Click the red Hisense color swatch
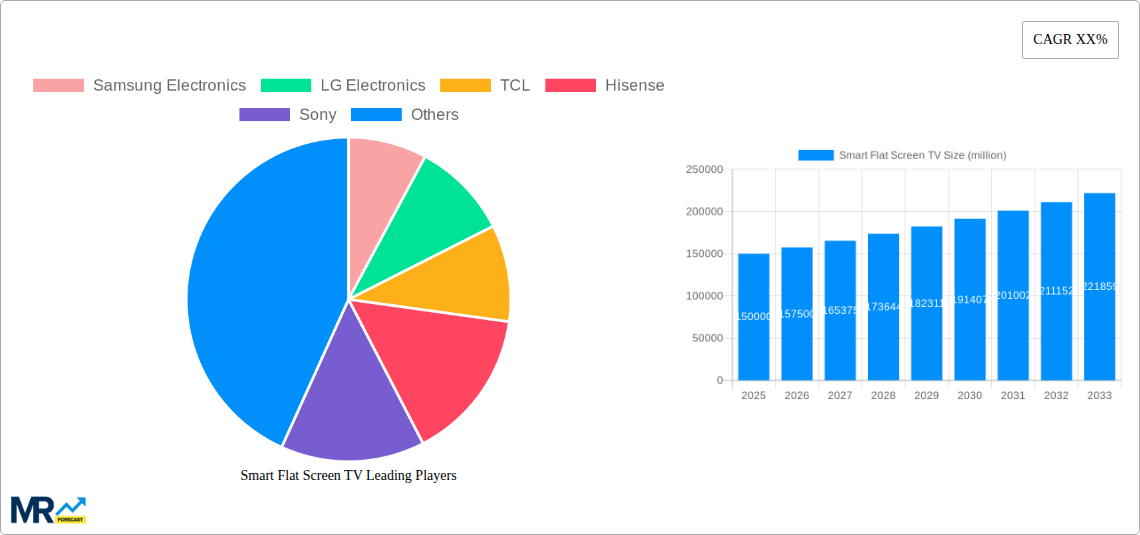 (x=571, y=85)
